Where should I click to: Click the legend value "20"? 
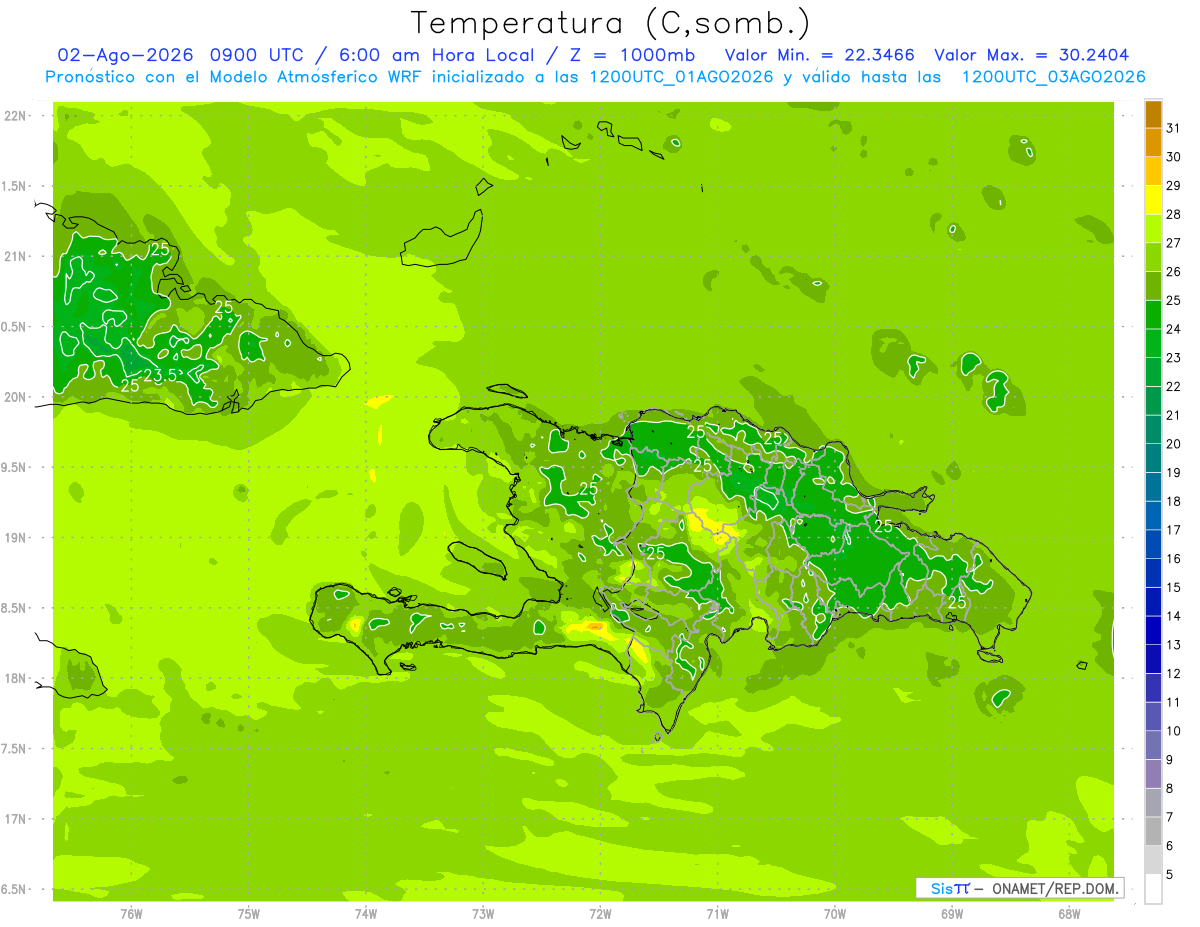pyautogui.click(x=1173, y=444)
